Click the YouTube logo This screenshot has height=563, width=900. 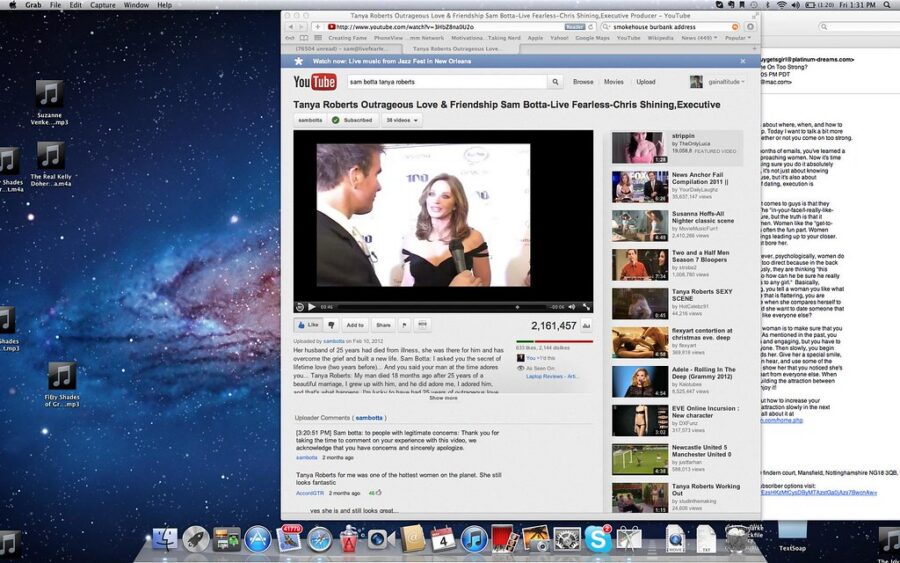tap(315, 82)
